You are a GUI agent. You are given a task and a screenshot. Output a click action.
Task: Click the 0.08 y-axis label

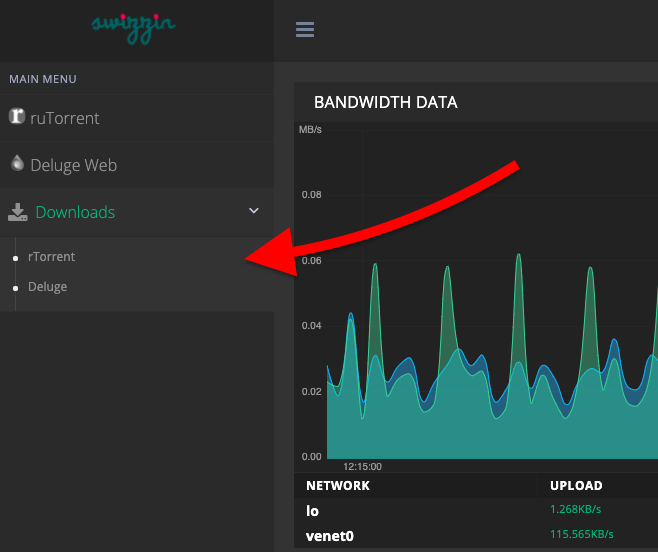pos(311,195)
